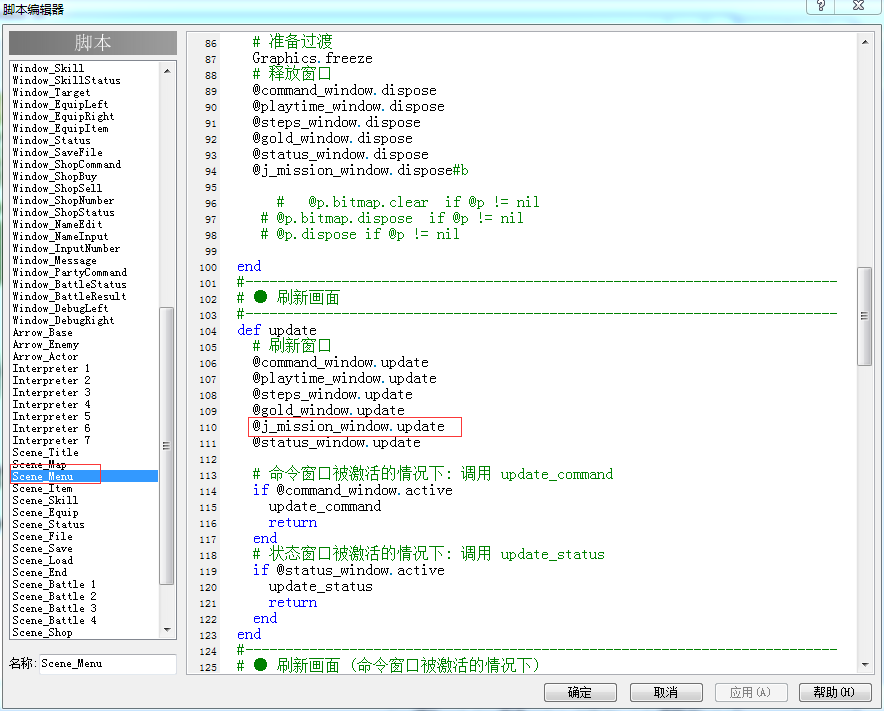
Task: Select Scene_End script
Action: (39, 572)
